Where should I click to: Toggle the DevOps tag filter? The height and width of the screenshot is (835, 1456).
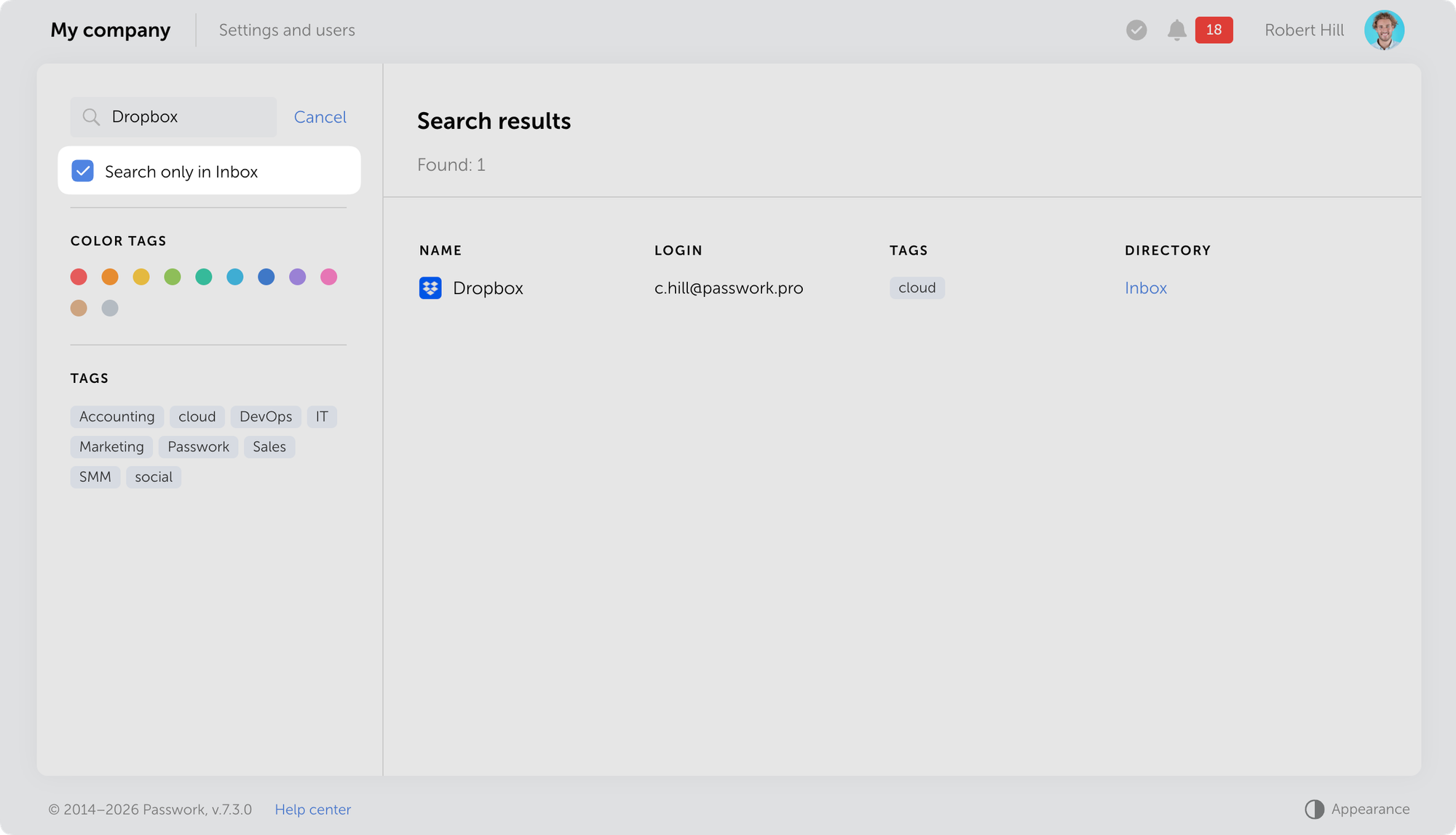coord(266,416)
